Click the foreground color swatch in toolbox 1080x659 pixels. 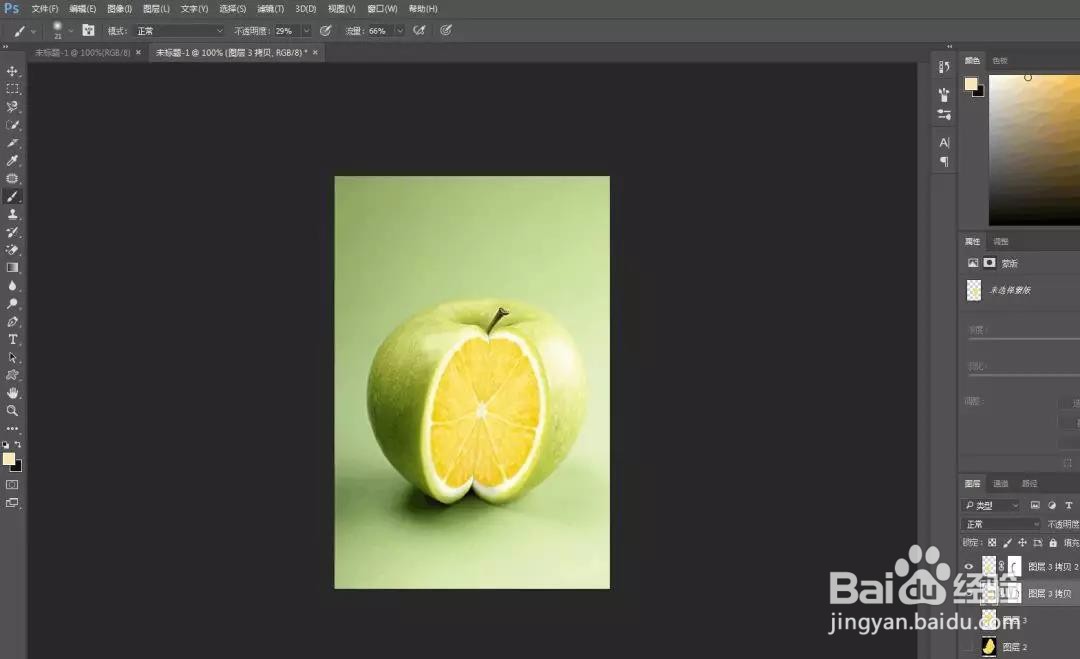[x=8, y=459]
